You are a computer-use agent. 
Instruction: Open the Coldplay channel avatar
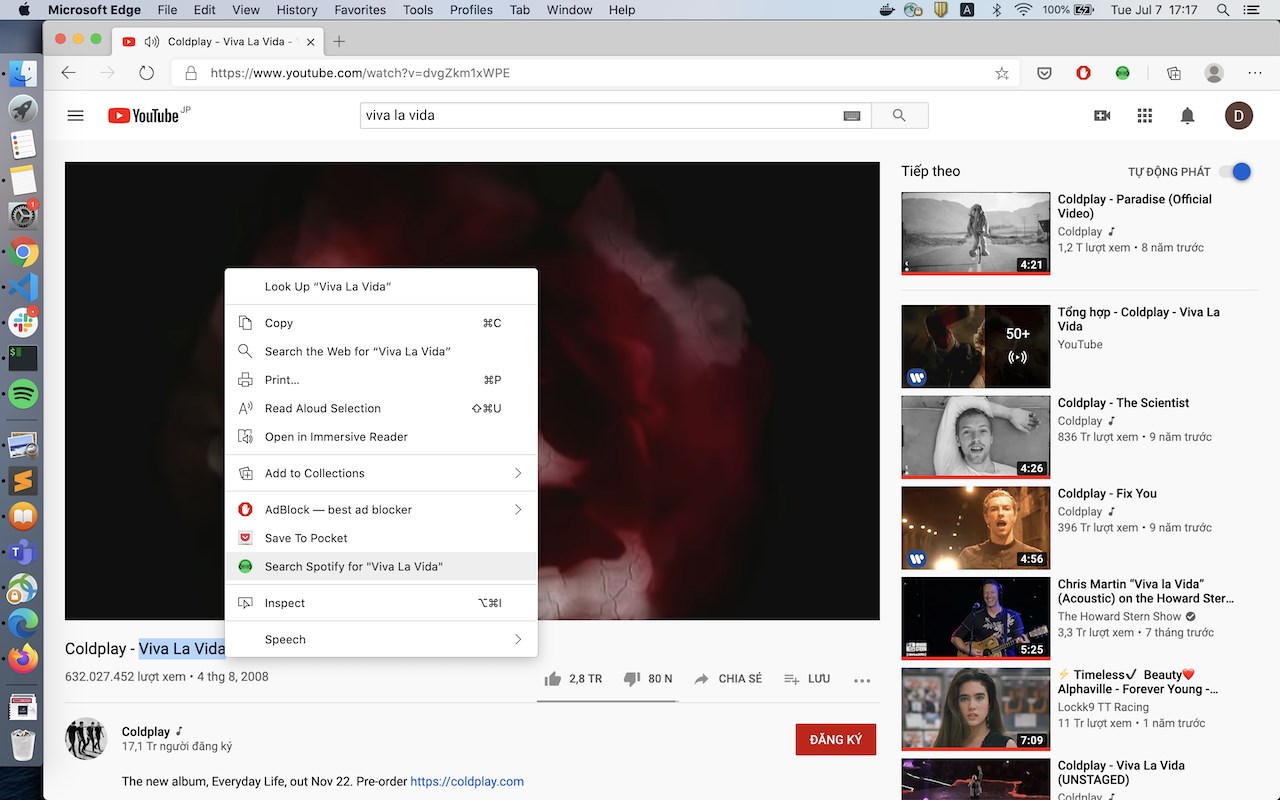(x=86, y=738)
